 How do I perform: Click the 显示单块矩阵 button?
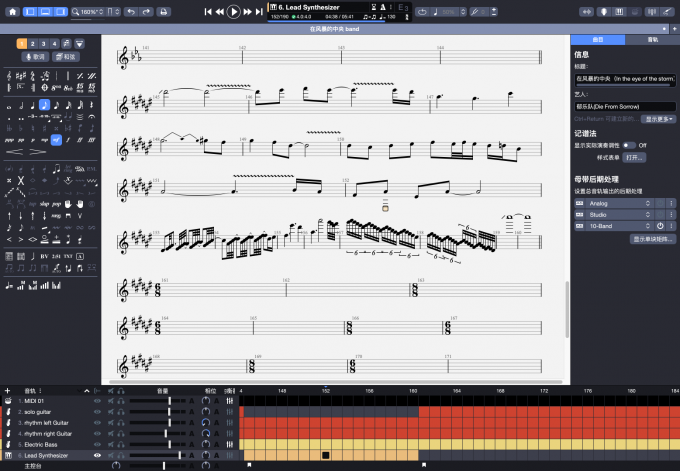point(652,239)
